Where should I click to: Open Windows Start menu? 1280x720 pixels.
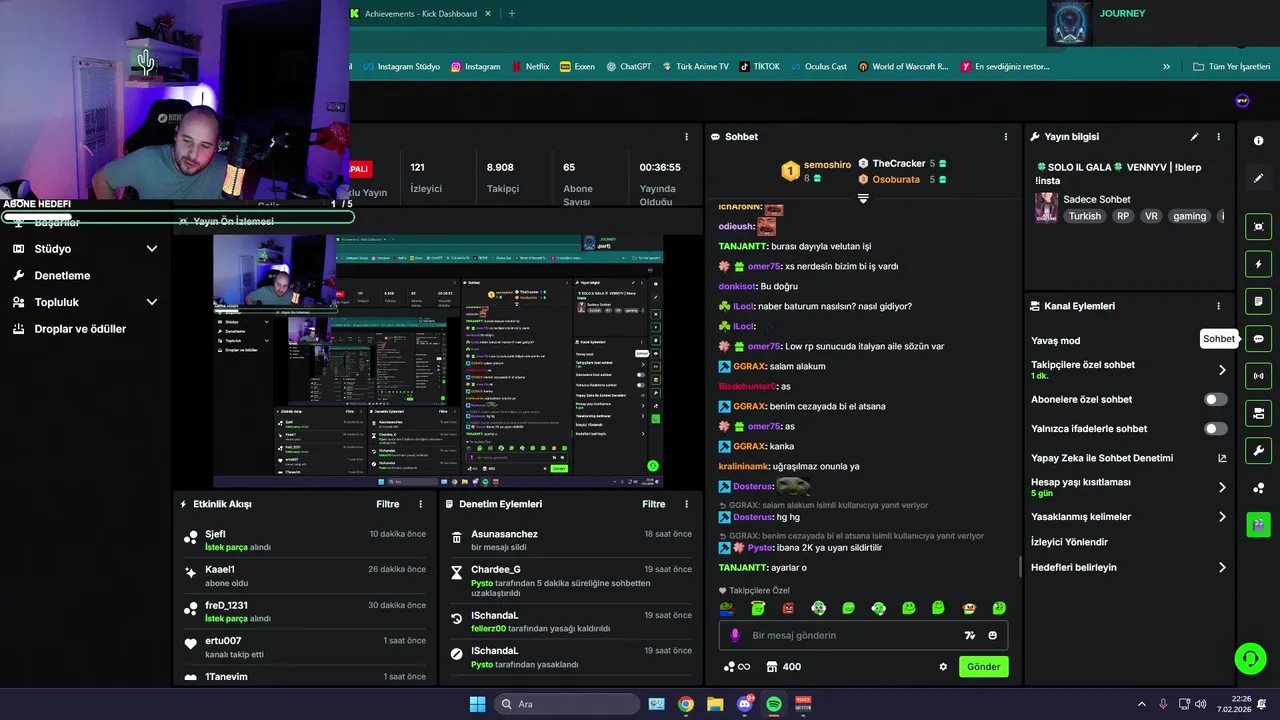(x=477, y=704)
